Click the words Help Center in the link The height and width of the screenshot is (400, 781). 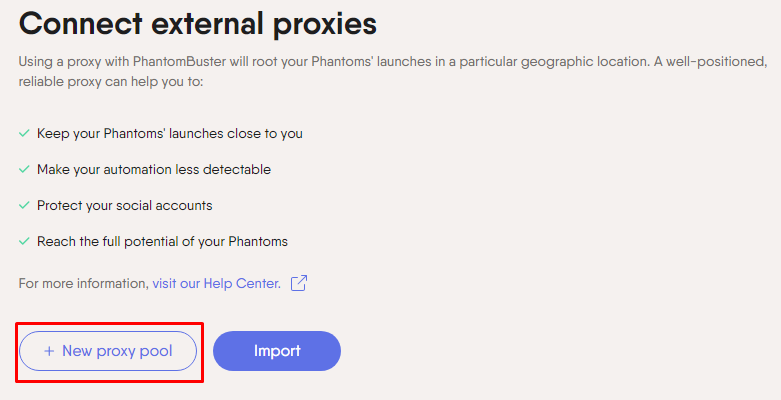pos(242,283)
